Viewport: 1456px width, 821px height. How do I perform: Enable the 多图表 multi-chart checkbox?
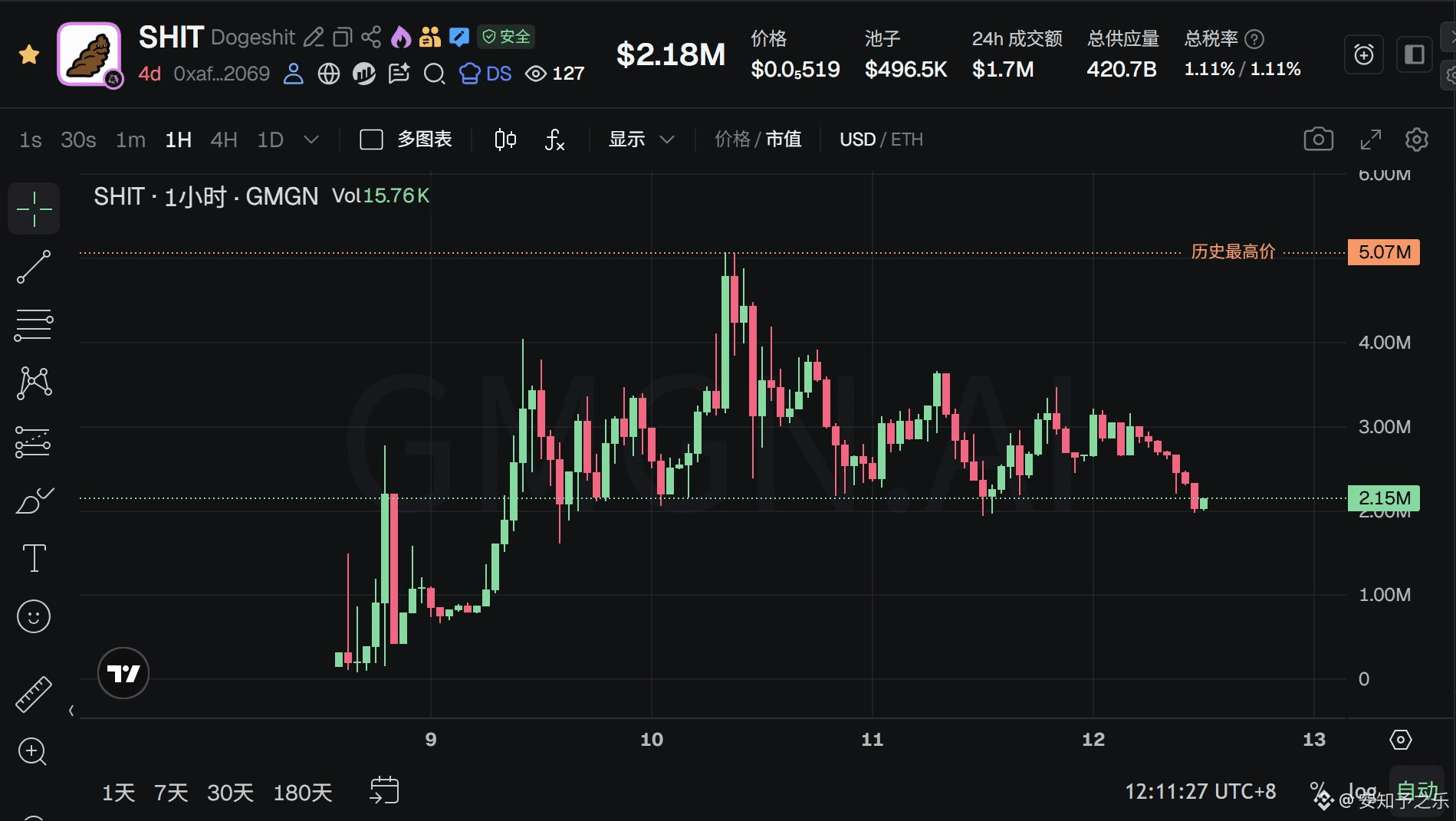[372, 140]
